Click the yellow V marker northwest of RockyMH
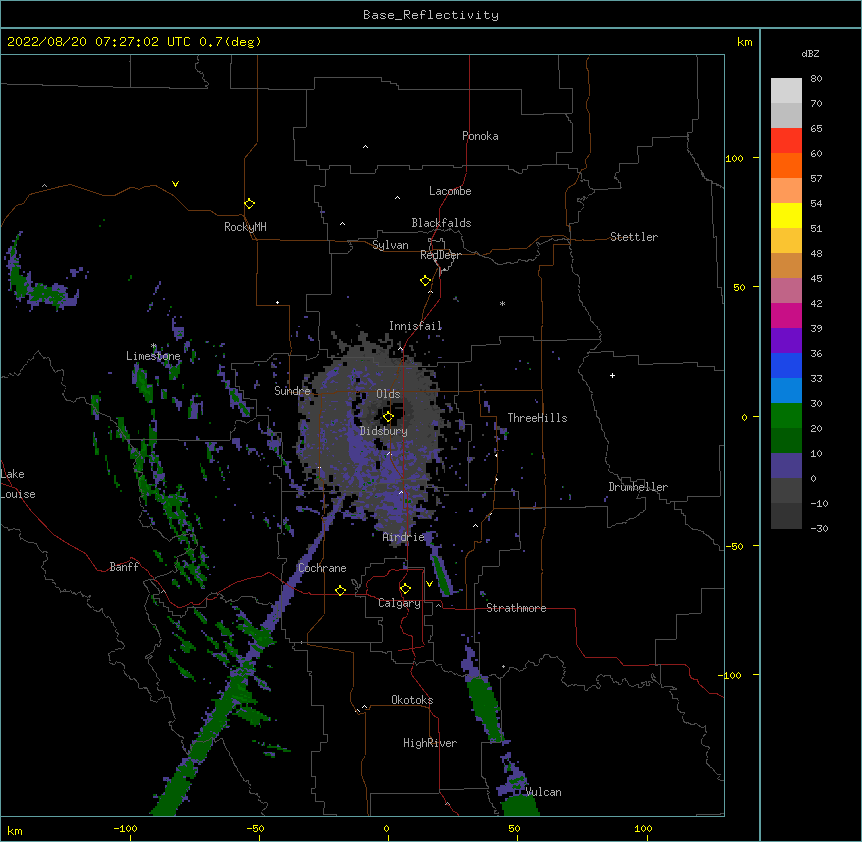Viewport: 862px width, 842px height. [175, 184]
